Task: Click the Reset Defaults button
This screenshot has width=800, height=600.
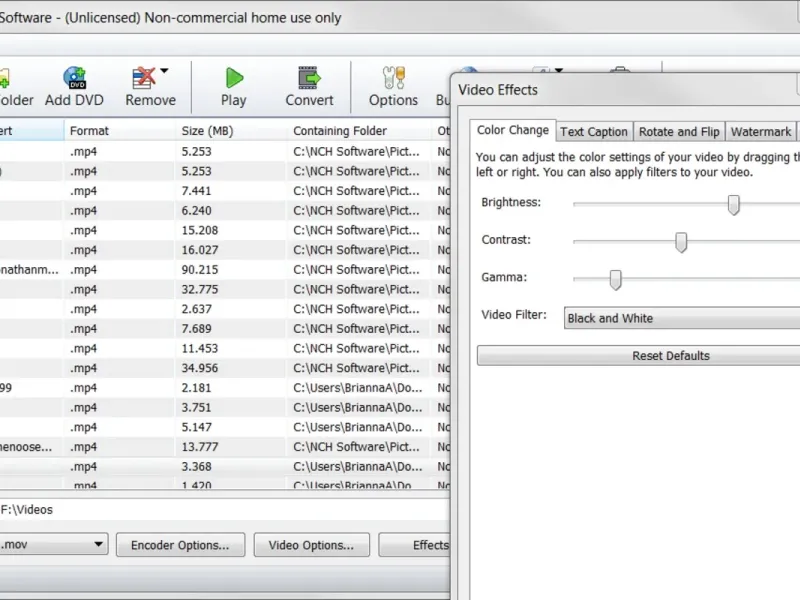Action: pos(639,356)
